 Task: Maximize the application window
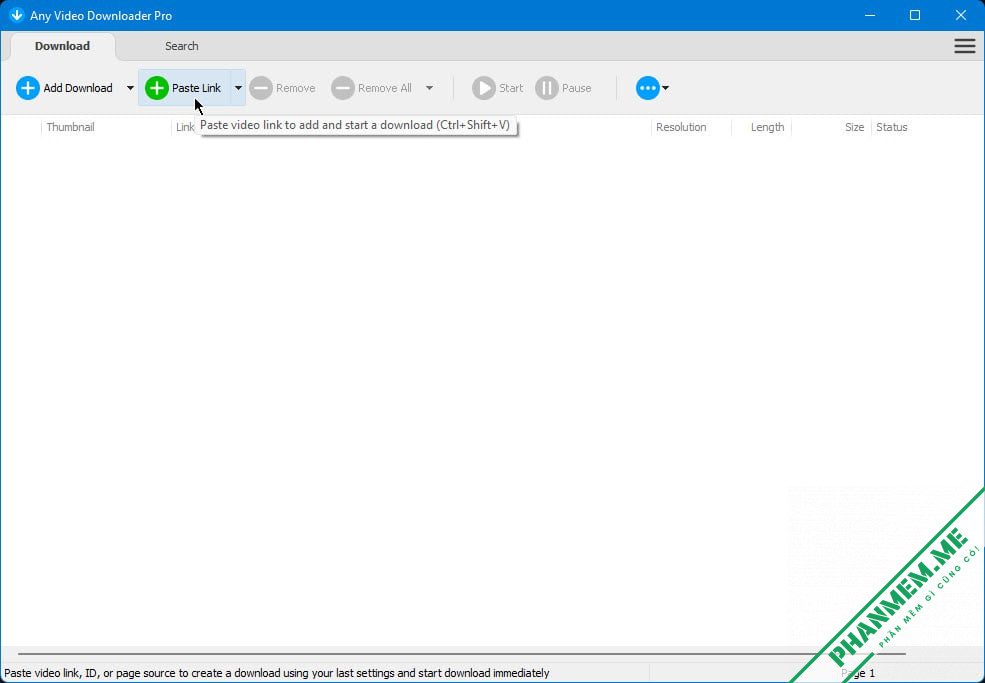(915, 15)
